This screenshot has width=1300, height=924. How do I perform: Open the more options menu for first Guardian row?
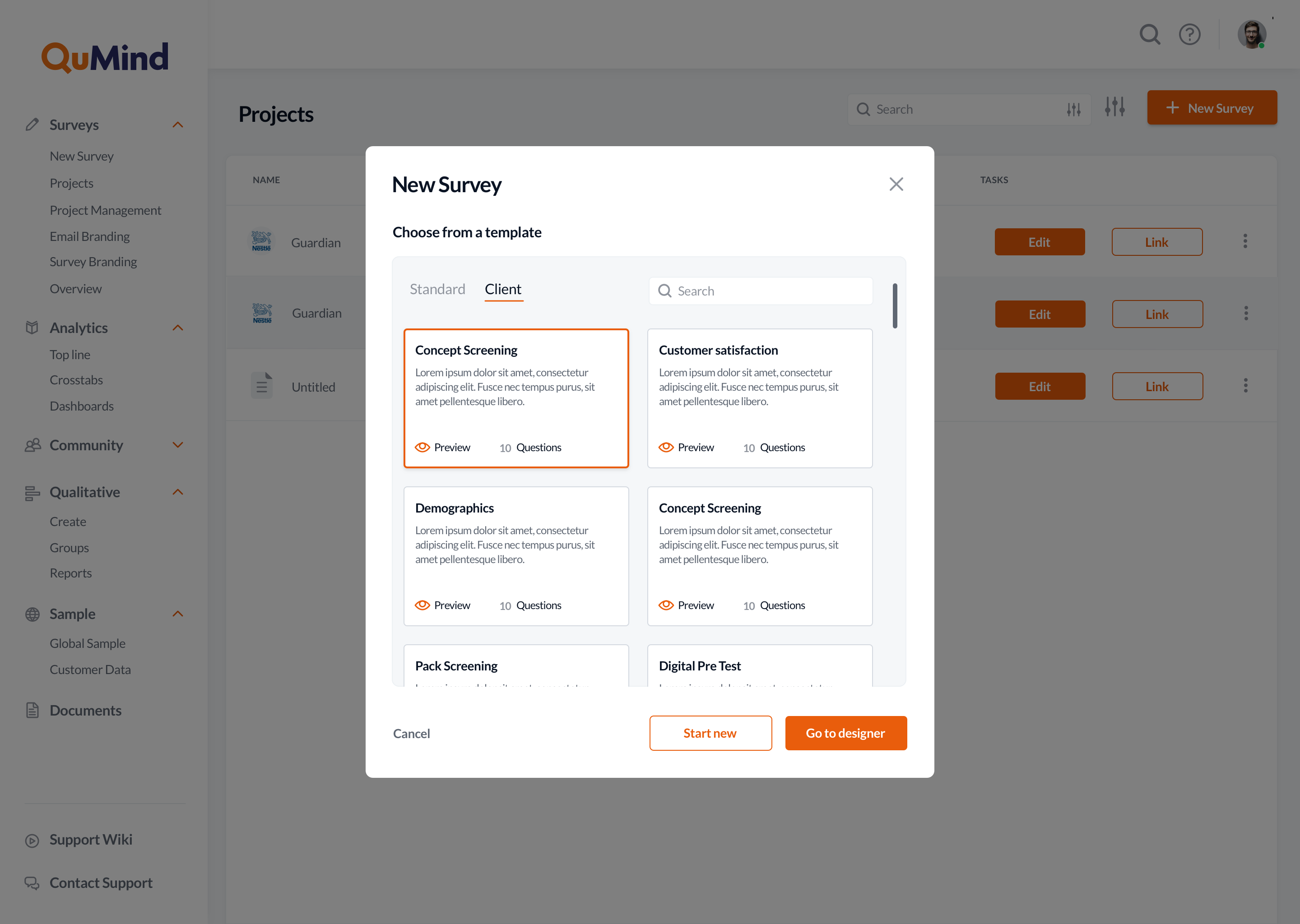pos(1245,241)
